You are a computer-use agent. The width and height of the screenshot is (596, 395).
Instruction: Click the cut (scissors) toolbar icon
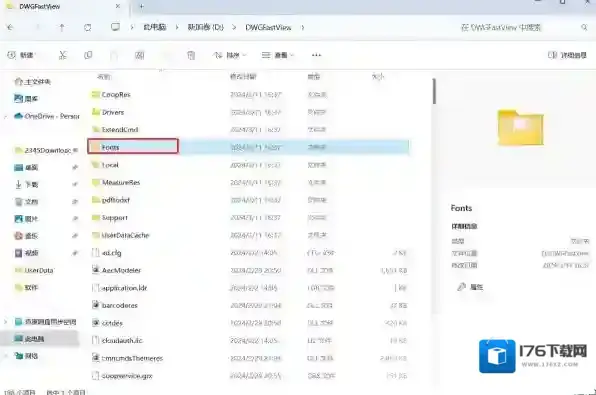tap(63, 55)
